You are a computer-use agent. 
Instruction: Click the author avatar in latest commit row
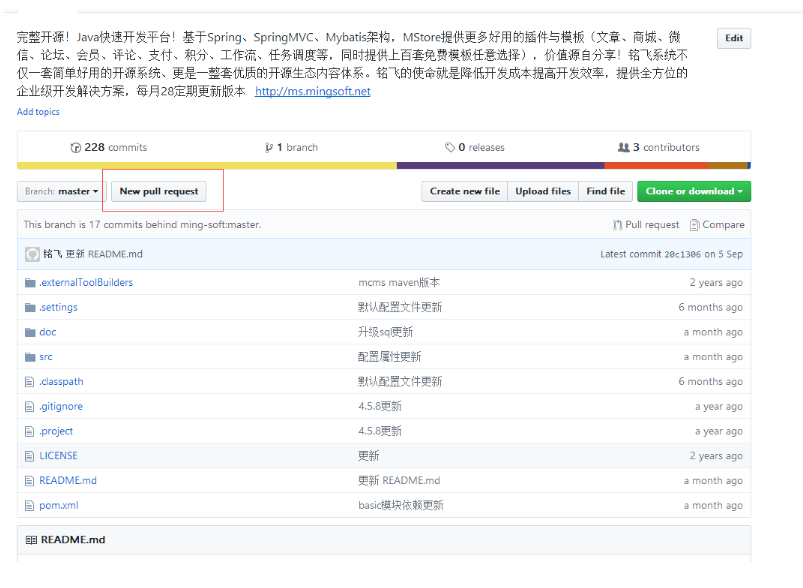coord(32,254)
